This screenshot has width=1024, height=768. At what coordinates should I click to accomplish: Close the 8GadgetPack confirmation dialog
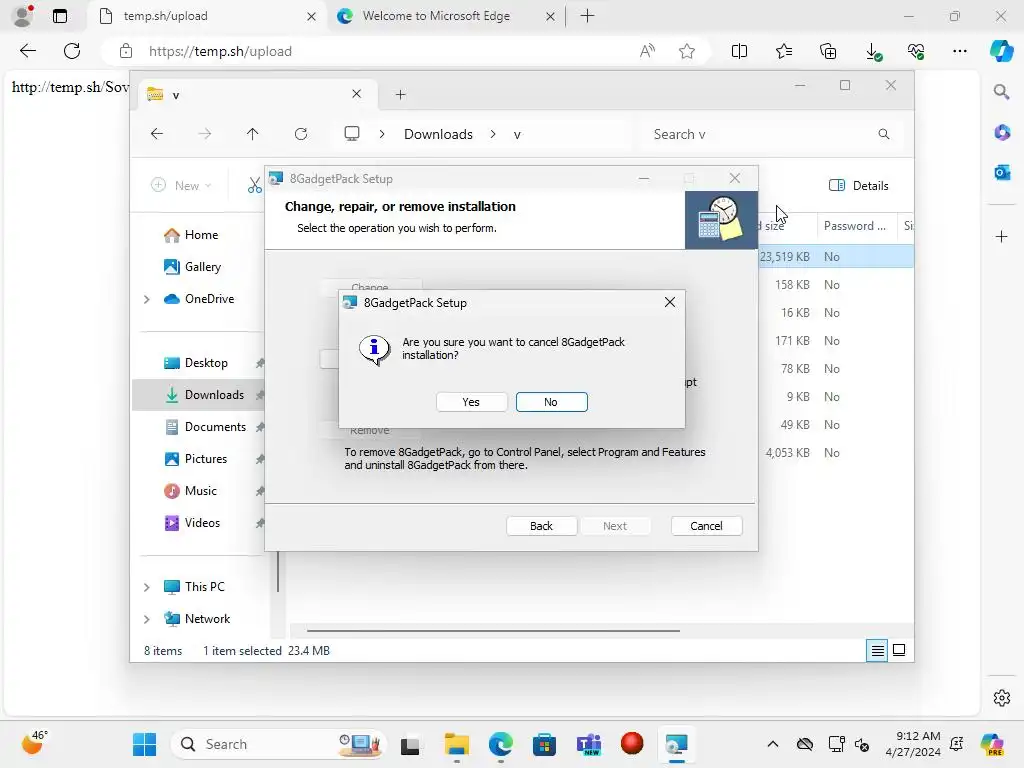[669, 302]
